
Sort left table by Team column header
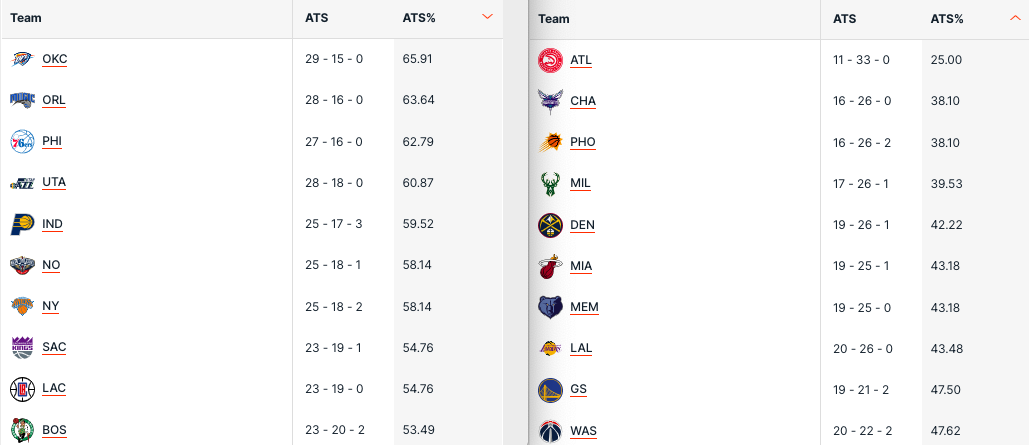point(25,18)
